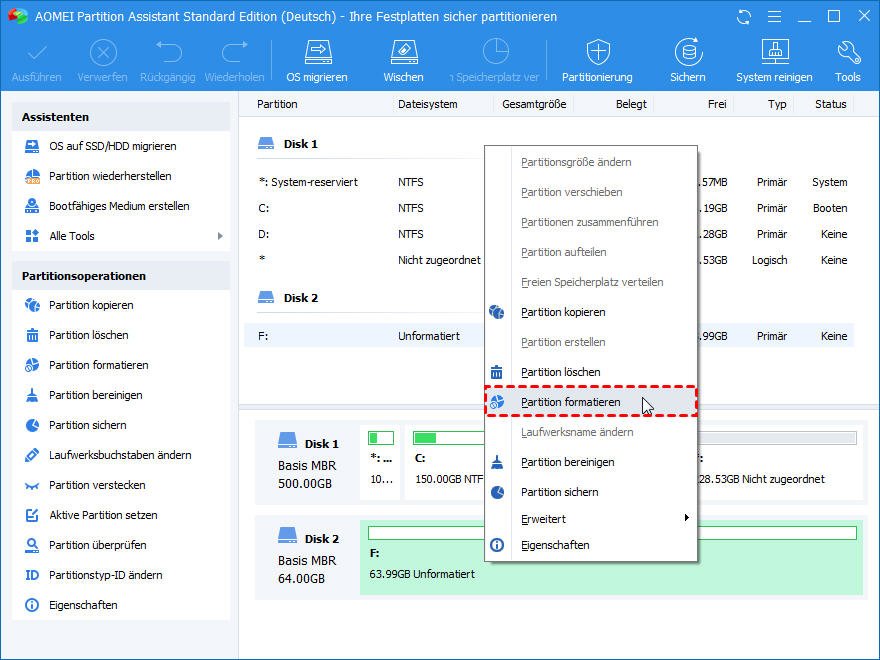Click the Disk 2 heading in partition list

[288, 298]
